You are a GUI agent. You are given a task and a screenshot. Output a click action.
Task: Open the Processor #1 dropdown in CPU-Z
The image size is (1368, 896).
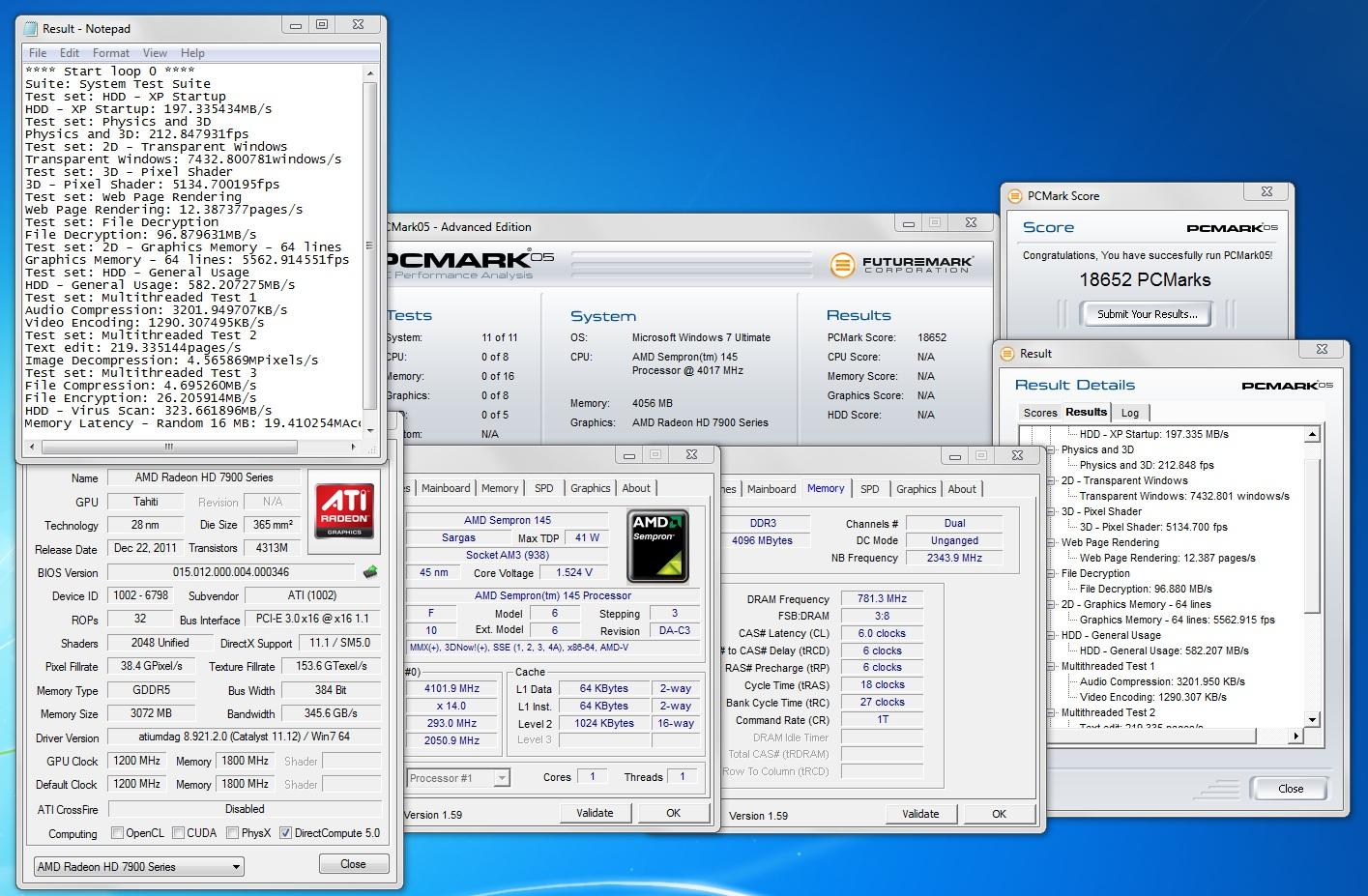(x=458, y=778)
